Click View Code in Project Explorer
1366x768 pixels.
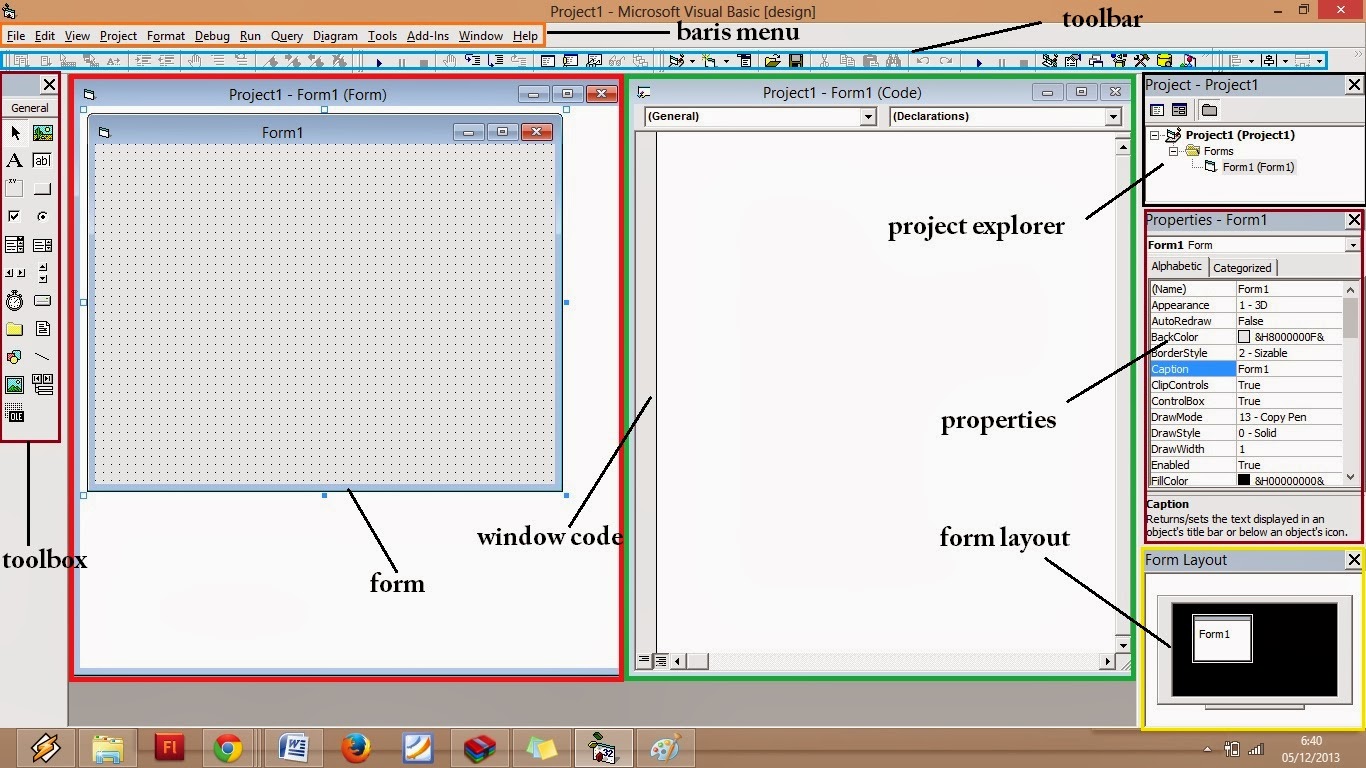(1157, 110)
